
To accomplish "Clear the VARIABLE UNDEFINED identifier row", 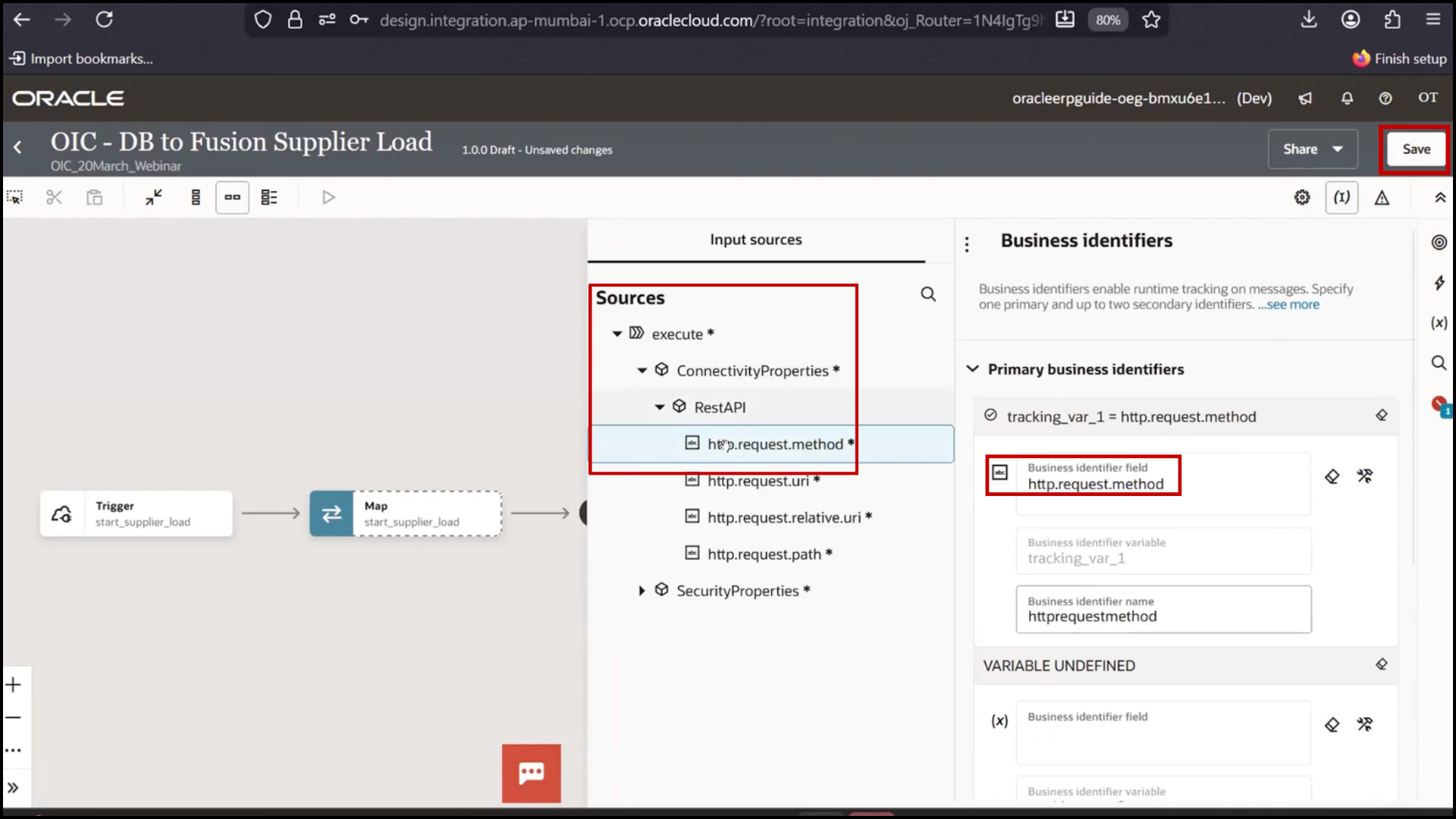I will (x=1382, y=664).
